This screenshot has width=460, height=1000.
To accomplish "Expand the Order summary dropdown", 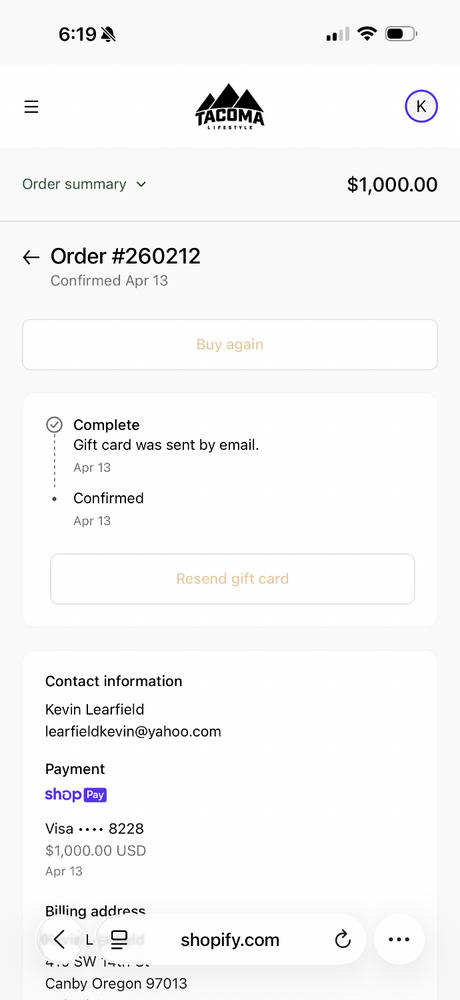I will tap(84, 184).
